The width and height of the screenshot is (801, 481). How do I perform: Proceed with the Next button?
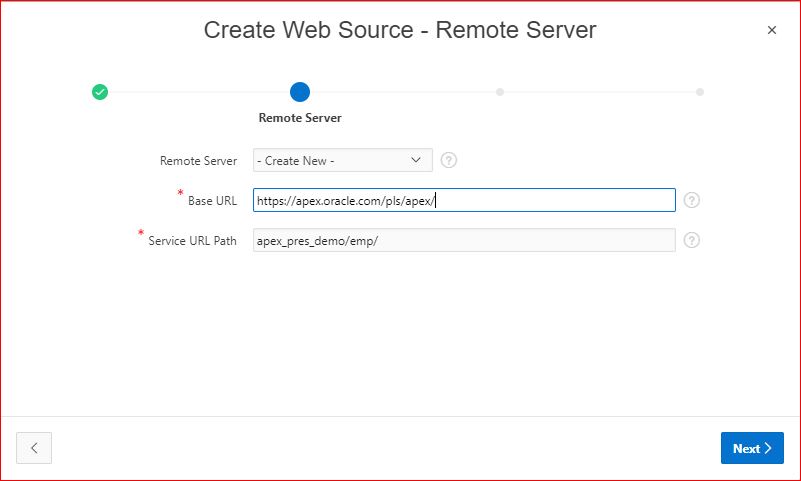click(x=752, y=448)
